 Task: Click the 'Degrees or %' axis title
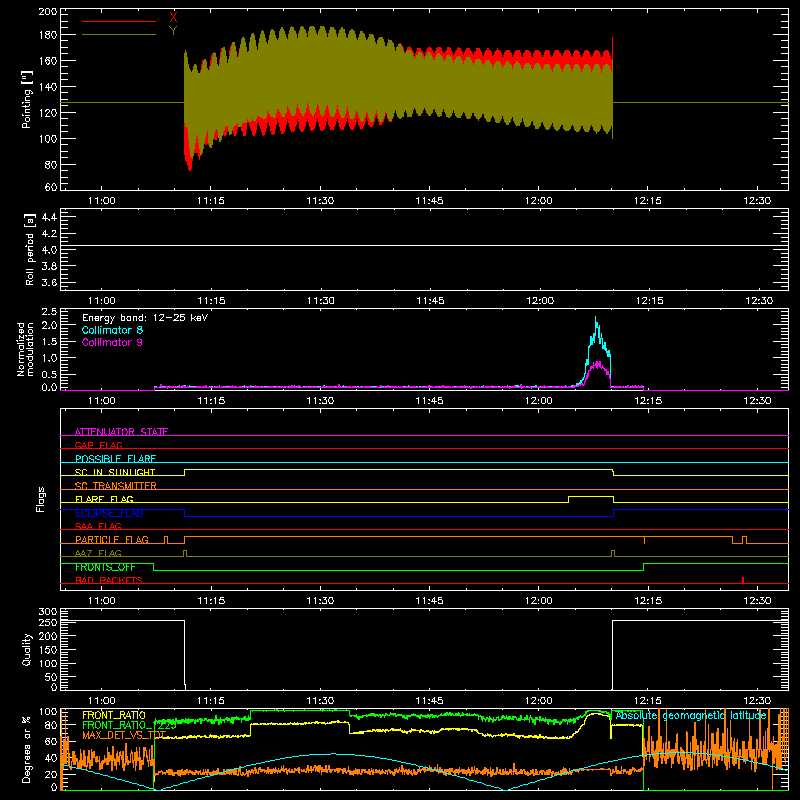(27, 750)
